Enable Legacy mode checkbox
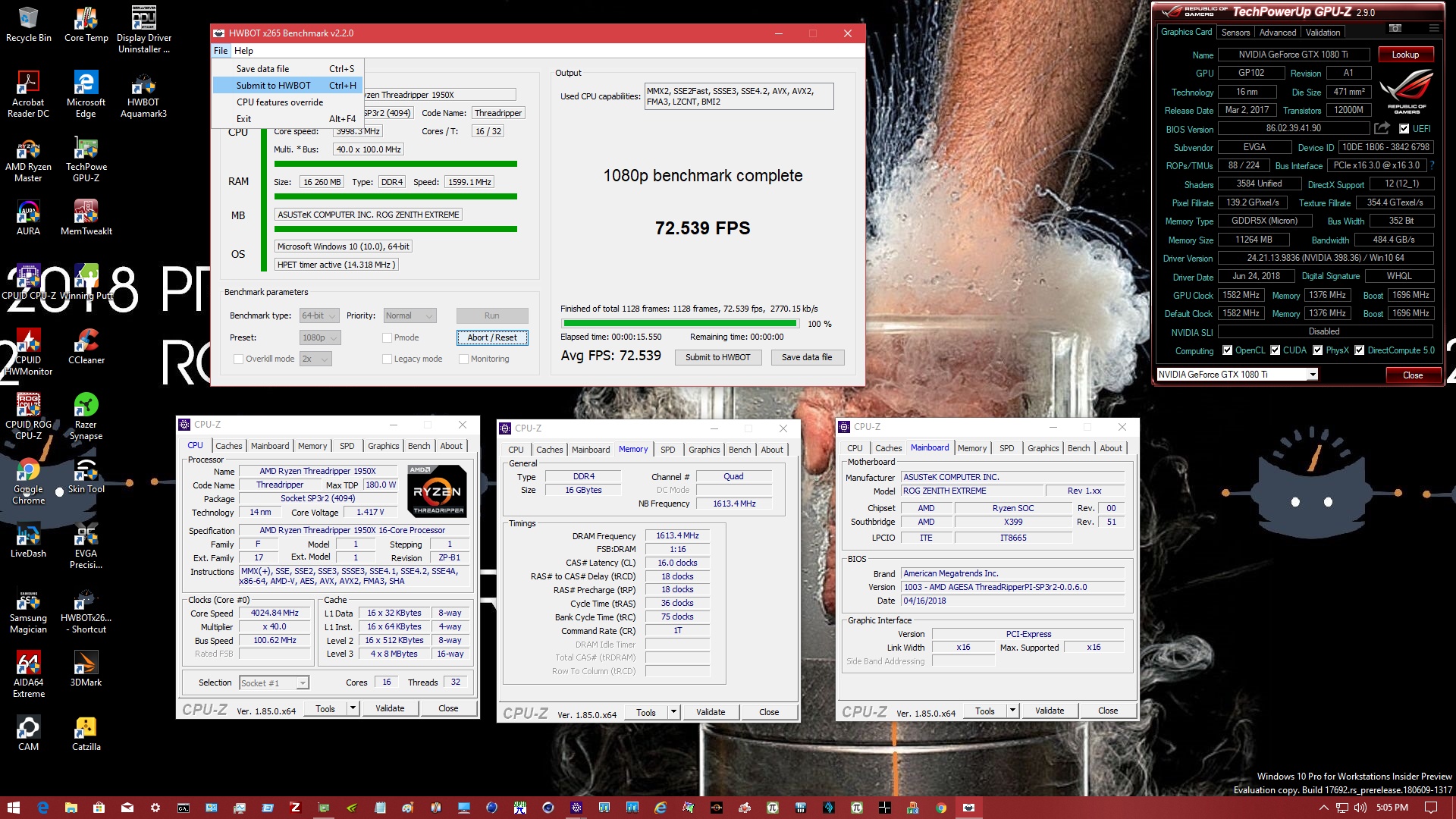Image resolution: width=1456 pixels, height=819 pixels. [387, 359]
